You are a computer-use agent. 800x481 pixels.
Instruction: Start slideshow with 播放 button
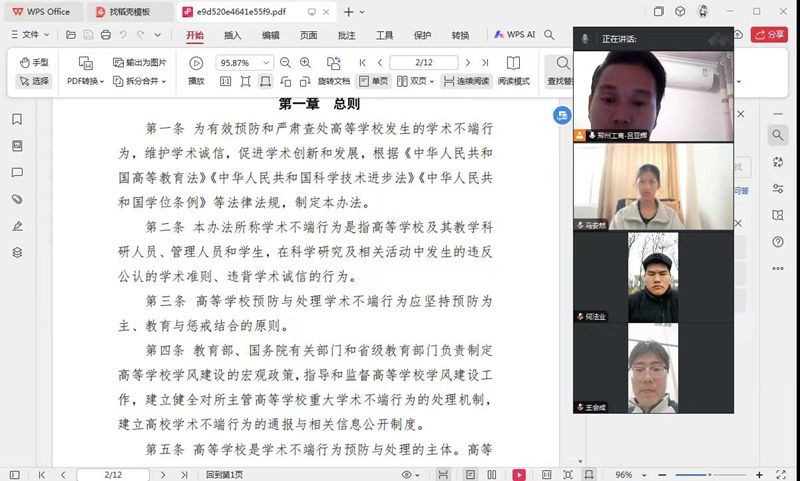pos(196,71)
